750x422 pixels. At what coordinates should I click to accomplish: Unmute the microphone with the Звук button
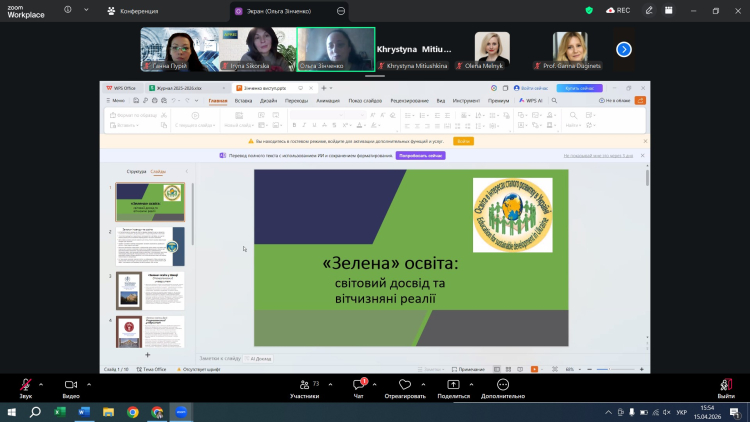pyautogui.click(x=25, y=386)
